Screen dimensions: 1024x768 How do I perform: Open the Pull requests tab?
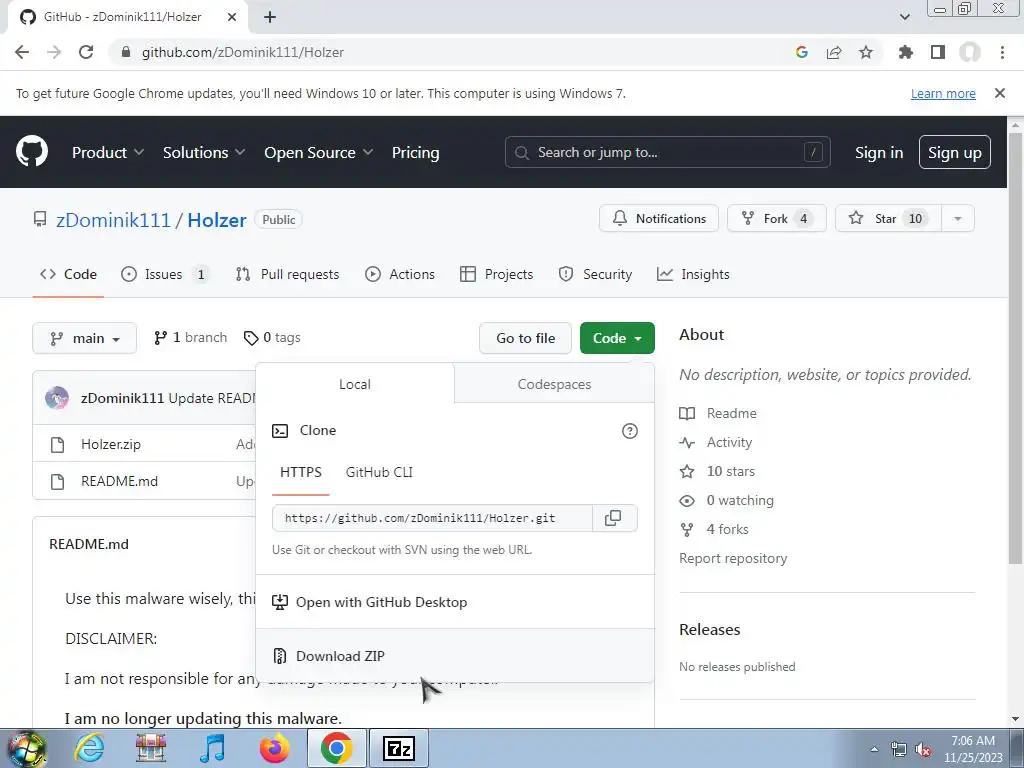tap(287, 274)
